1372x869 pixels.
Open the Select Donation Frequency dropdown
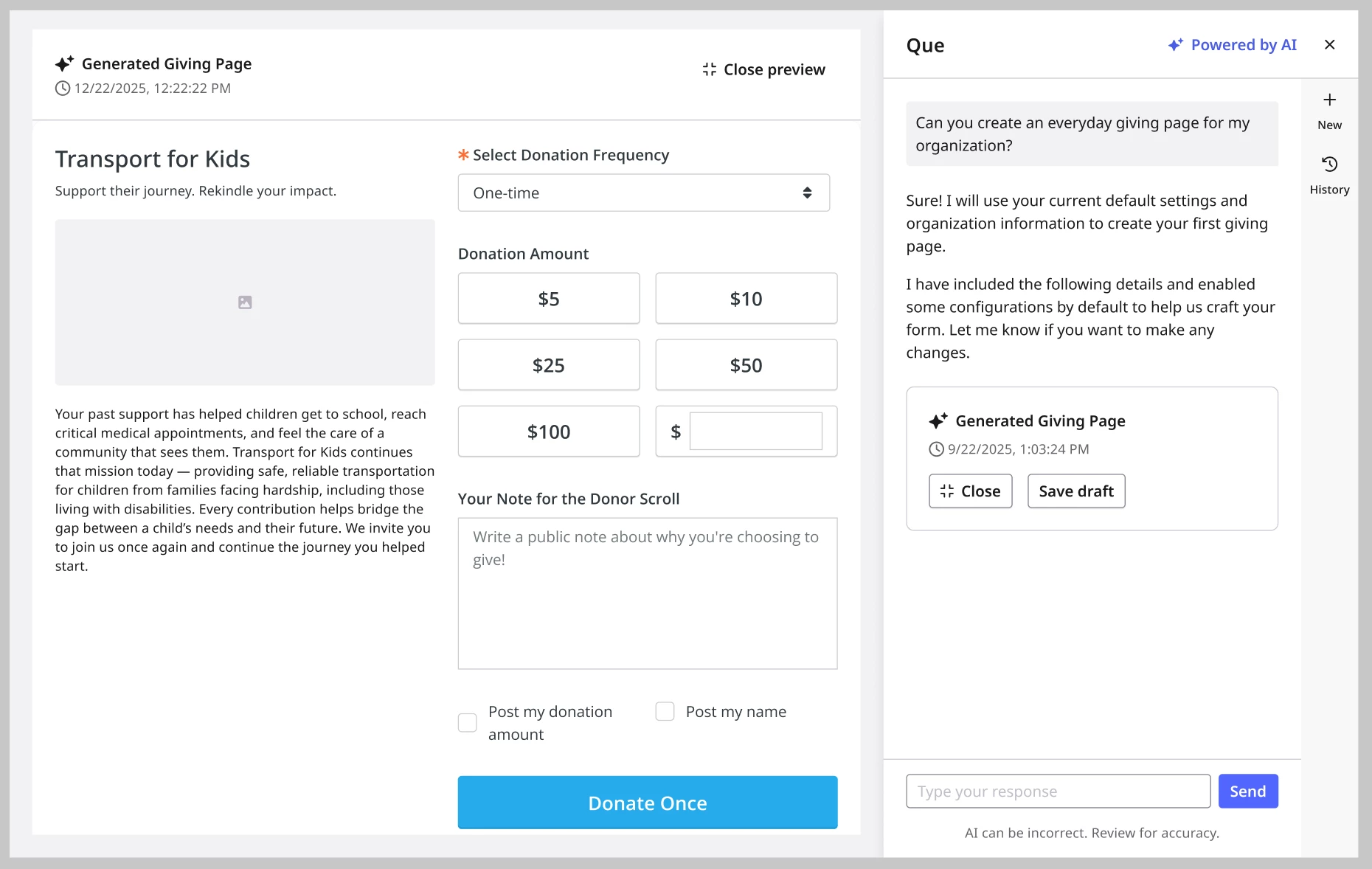tap(643, 193)
